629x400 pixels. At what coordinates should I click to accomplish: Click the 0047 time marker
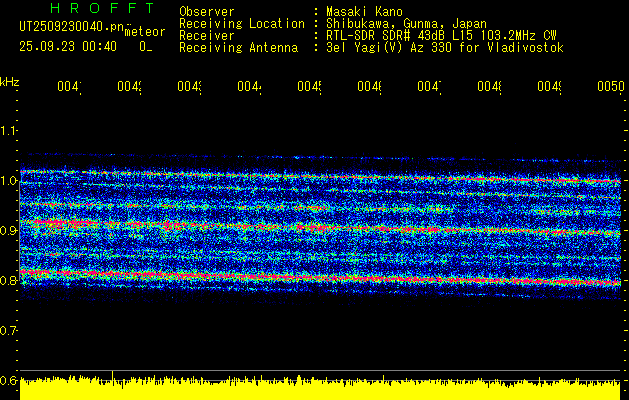point(430,86)
